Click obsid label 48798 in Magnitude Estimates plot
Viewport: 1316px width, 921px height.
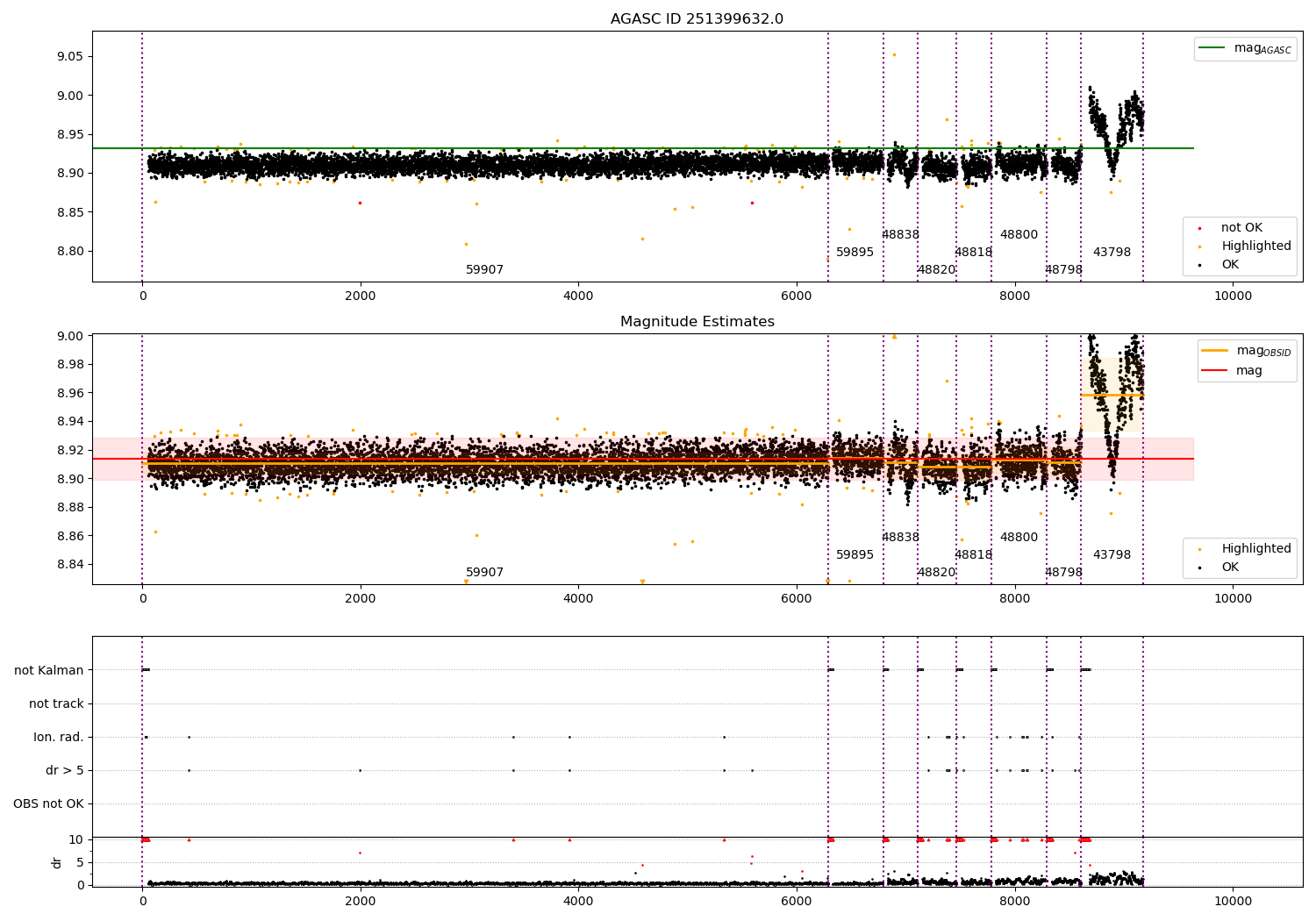pos(1063,573)
